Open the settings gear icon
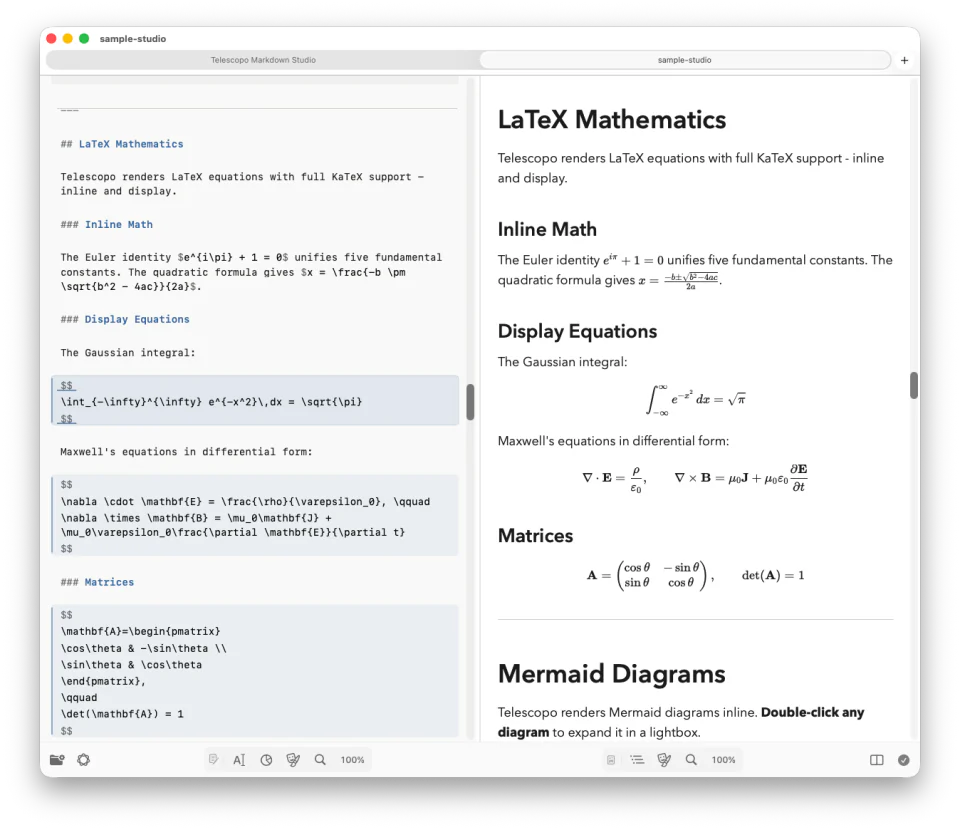This screenshot has width=960, height=830. 84,760
